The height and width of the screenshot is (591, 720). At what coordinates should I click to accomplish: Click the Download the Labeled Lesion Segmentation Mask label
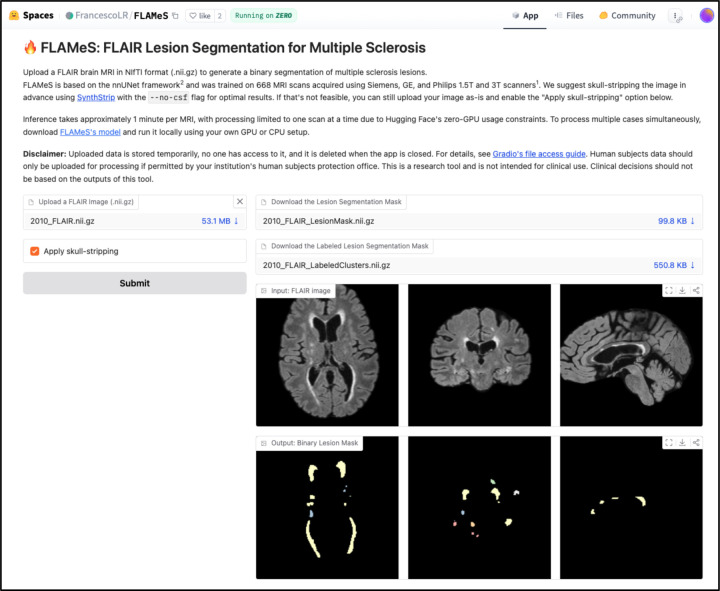click(344, 246)
